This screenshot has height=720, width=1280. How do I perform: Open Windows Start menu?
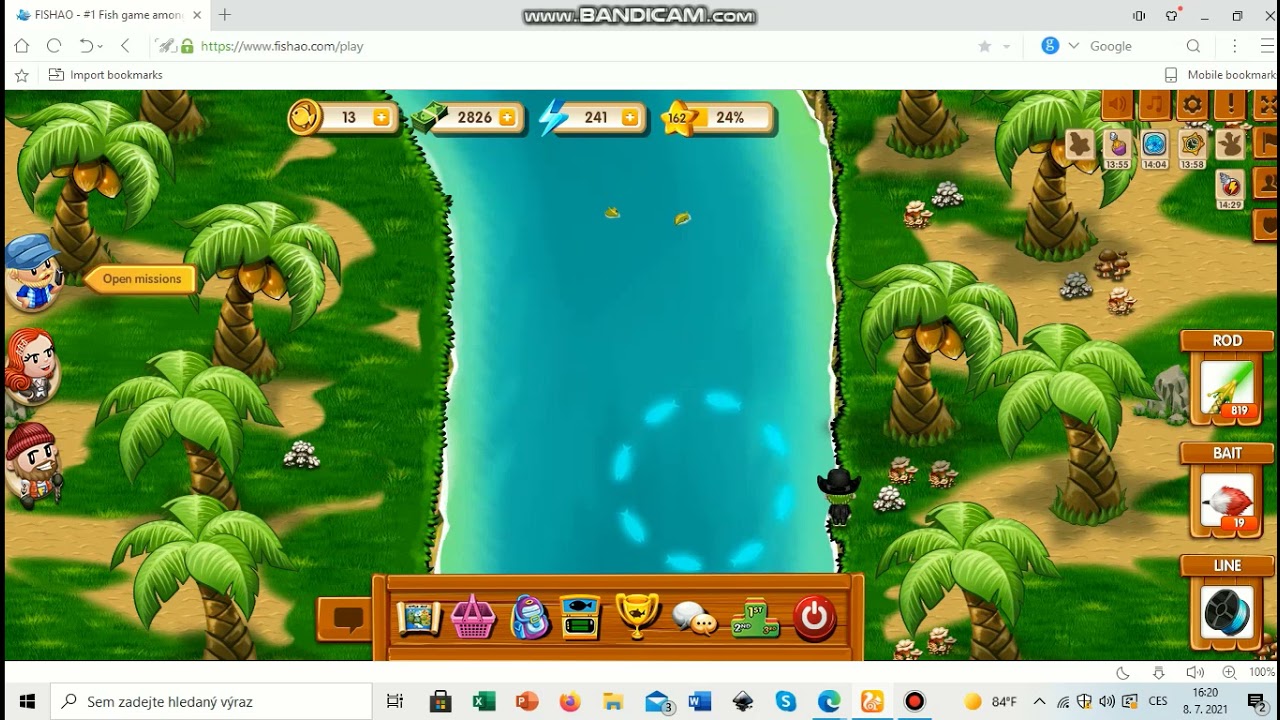pos(26,702)
